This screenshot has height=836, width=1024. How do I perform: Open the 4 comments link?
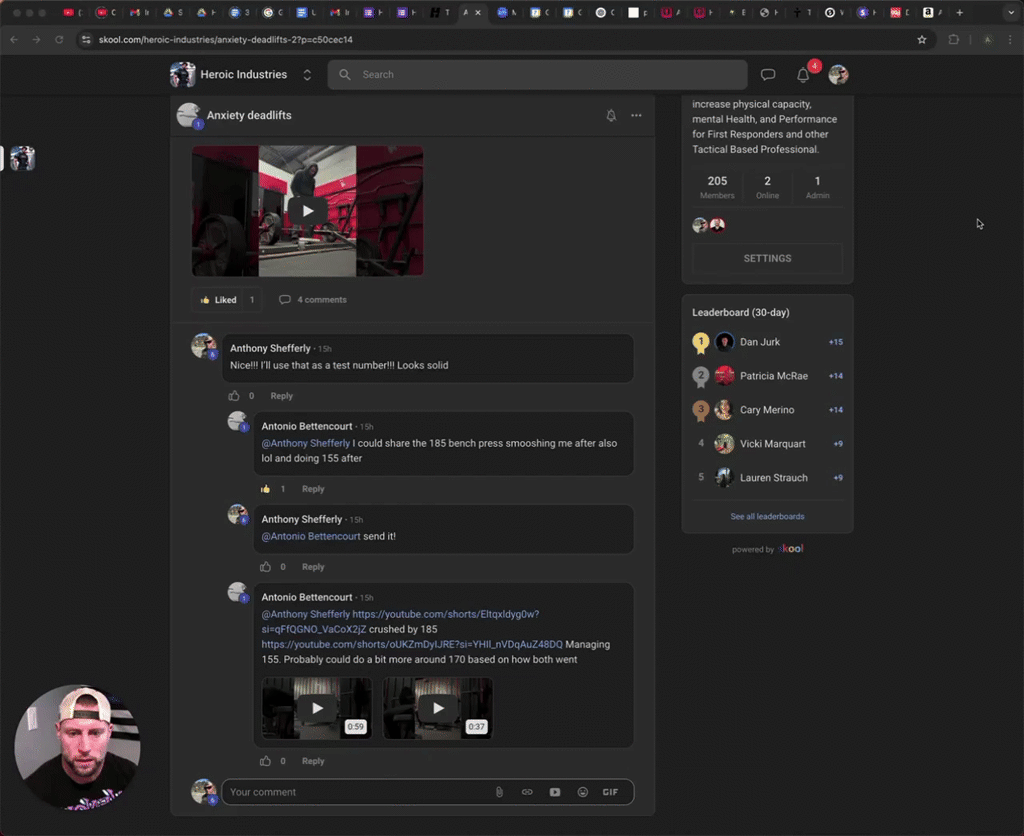(313, 300)
